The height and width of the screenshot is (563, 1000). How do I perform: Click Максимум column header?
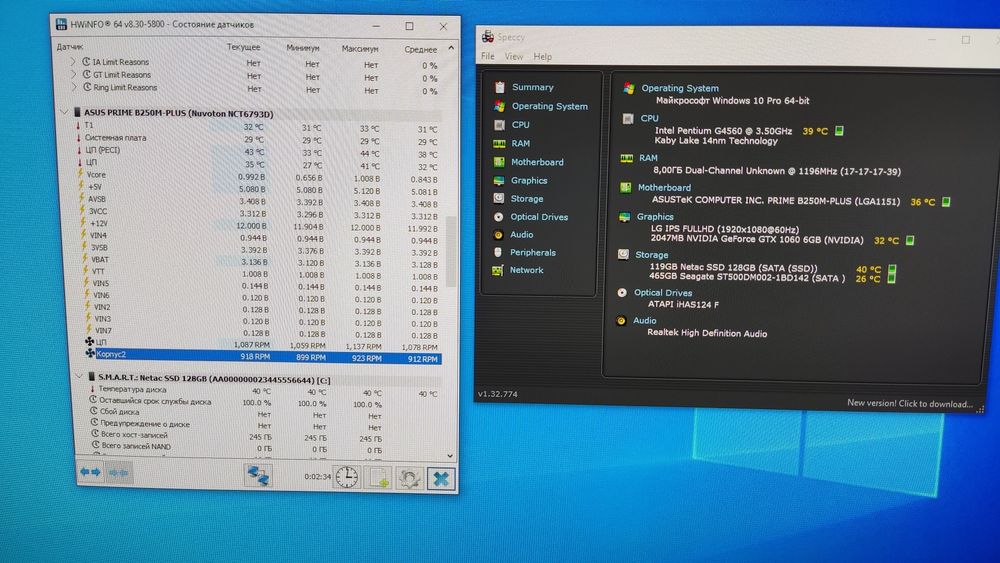[360, 48]
